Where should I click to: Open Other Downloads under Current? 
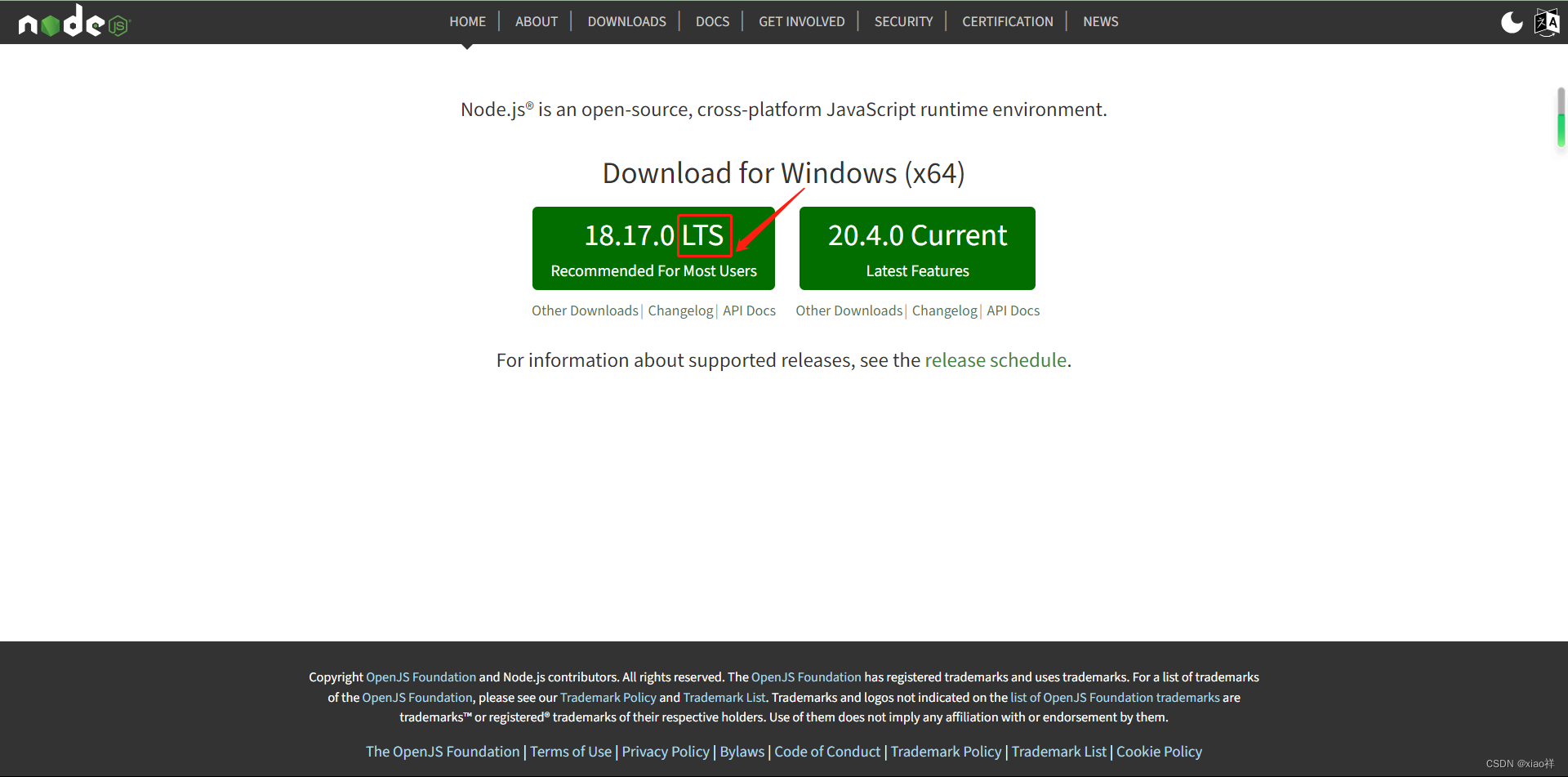(x=849, y=310)
